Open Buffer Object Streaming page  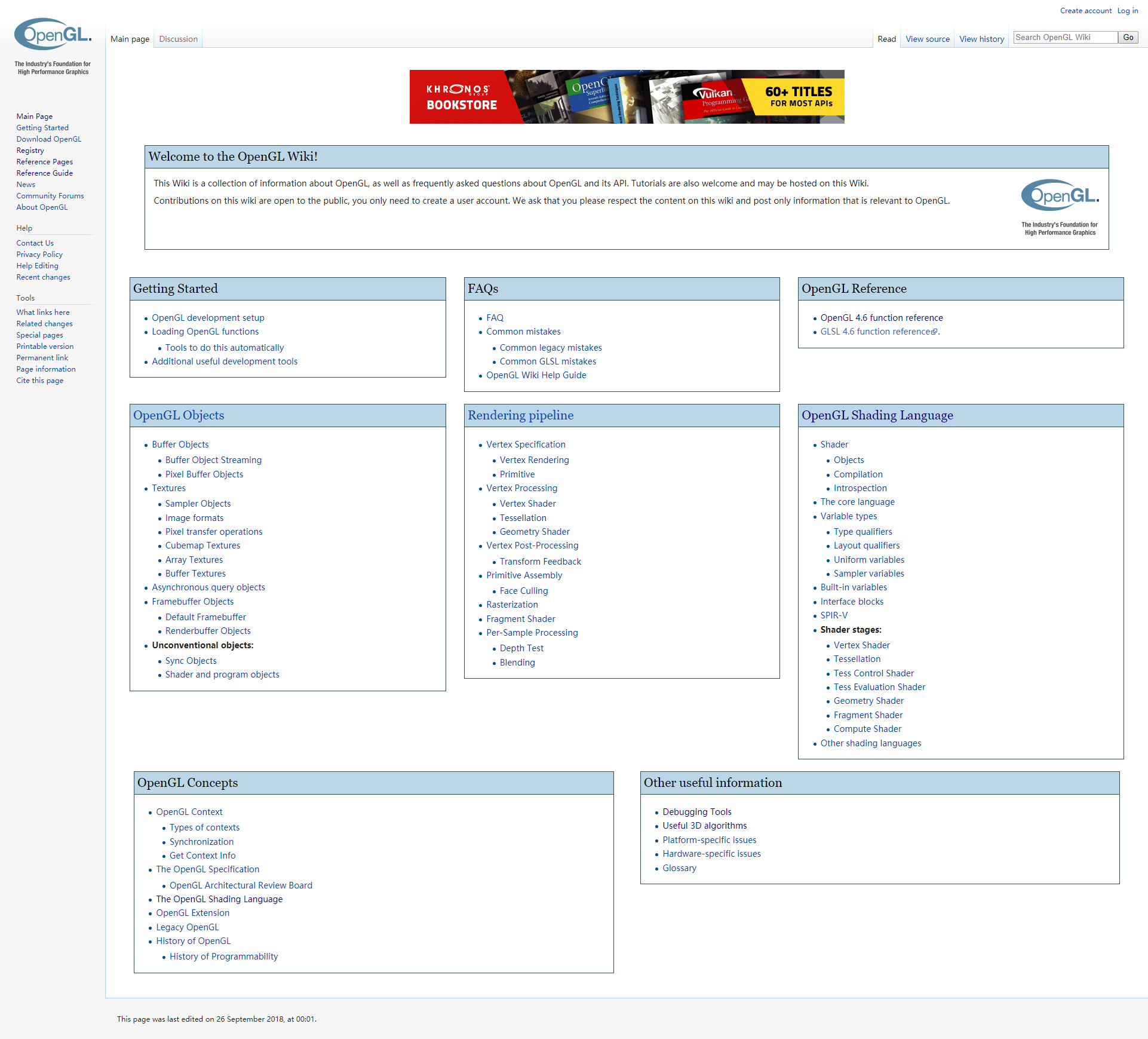tap(213, 460)
